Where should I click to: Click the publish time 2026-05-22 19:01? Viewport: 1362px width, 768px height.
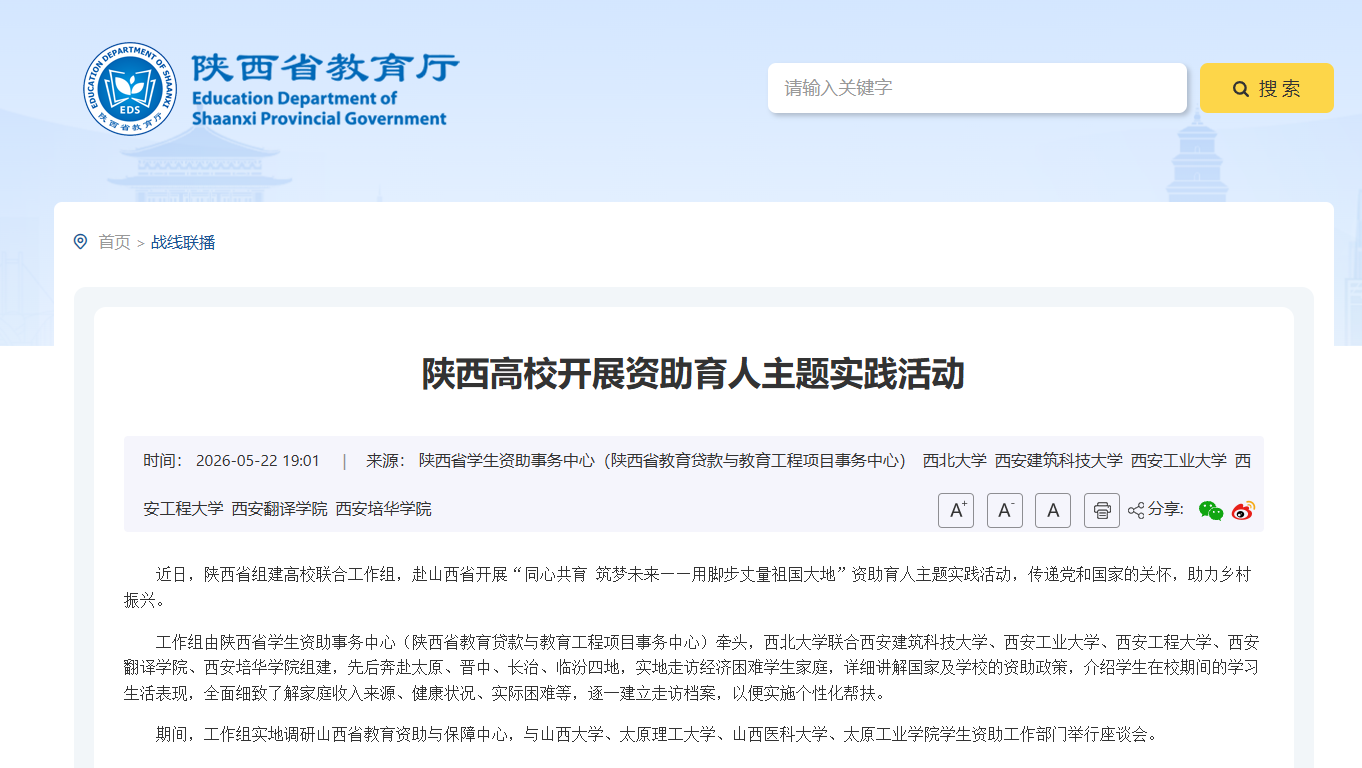(x=258, y=461)
